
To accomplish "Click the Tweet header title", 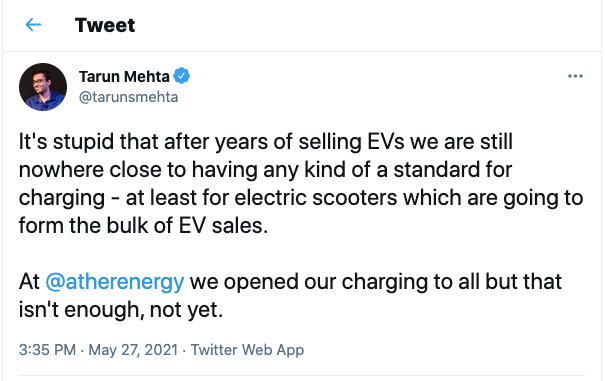I will (105, 25).
